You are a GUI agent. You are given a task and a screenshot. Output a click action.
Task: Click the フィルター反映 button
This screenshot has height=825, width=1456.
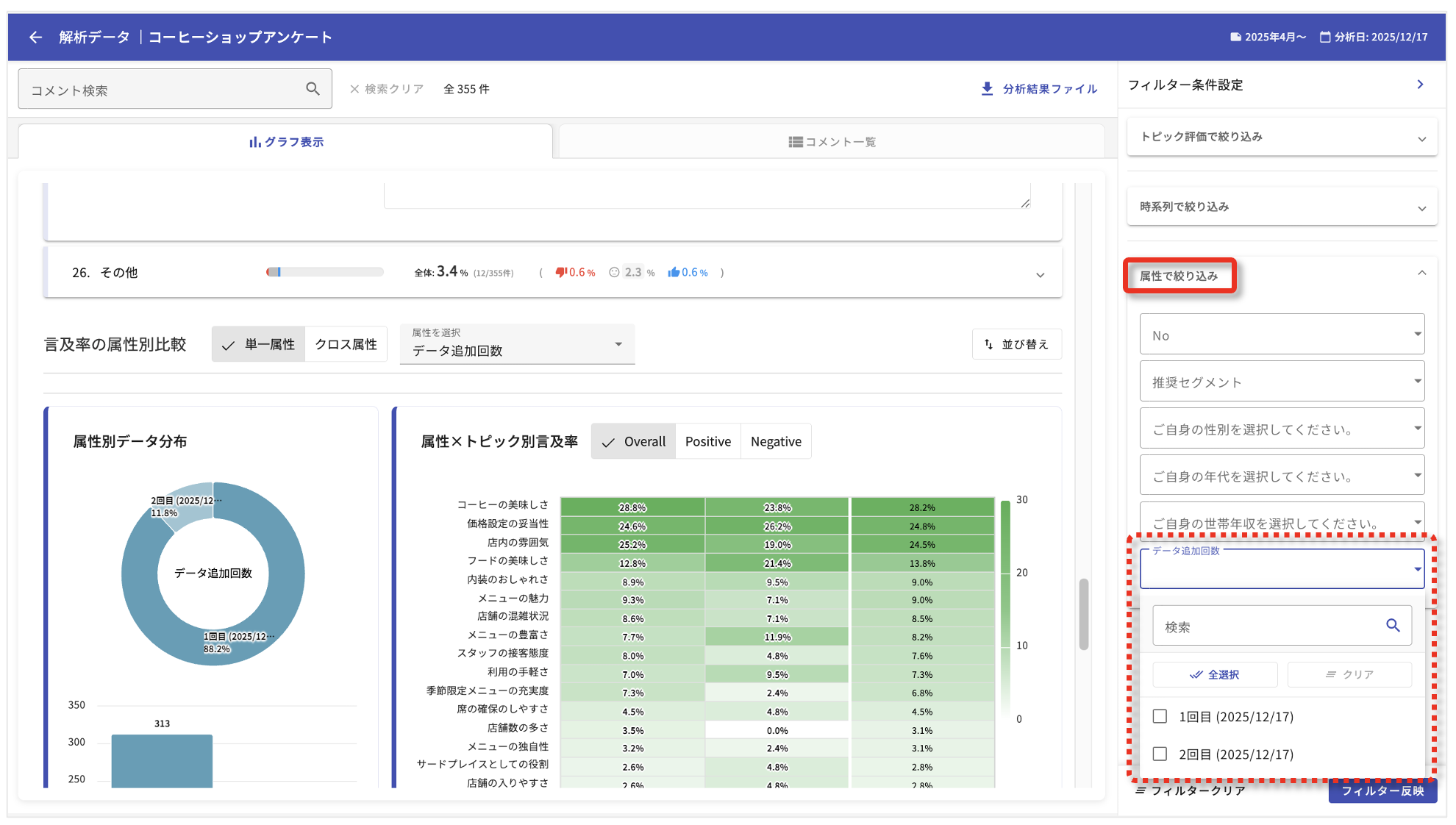click(x=1382, y=791)
